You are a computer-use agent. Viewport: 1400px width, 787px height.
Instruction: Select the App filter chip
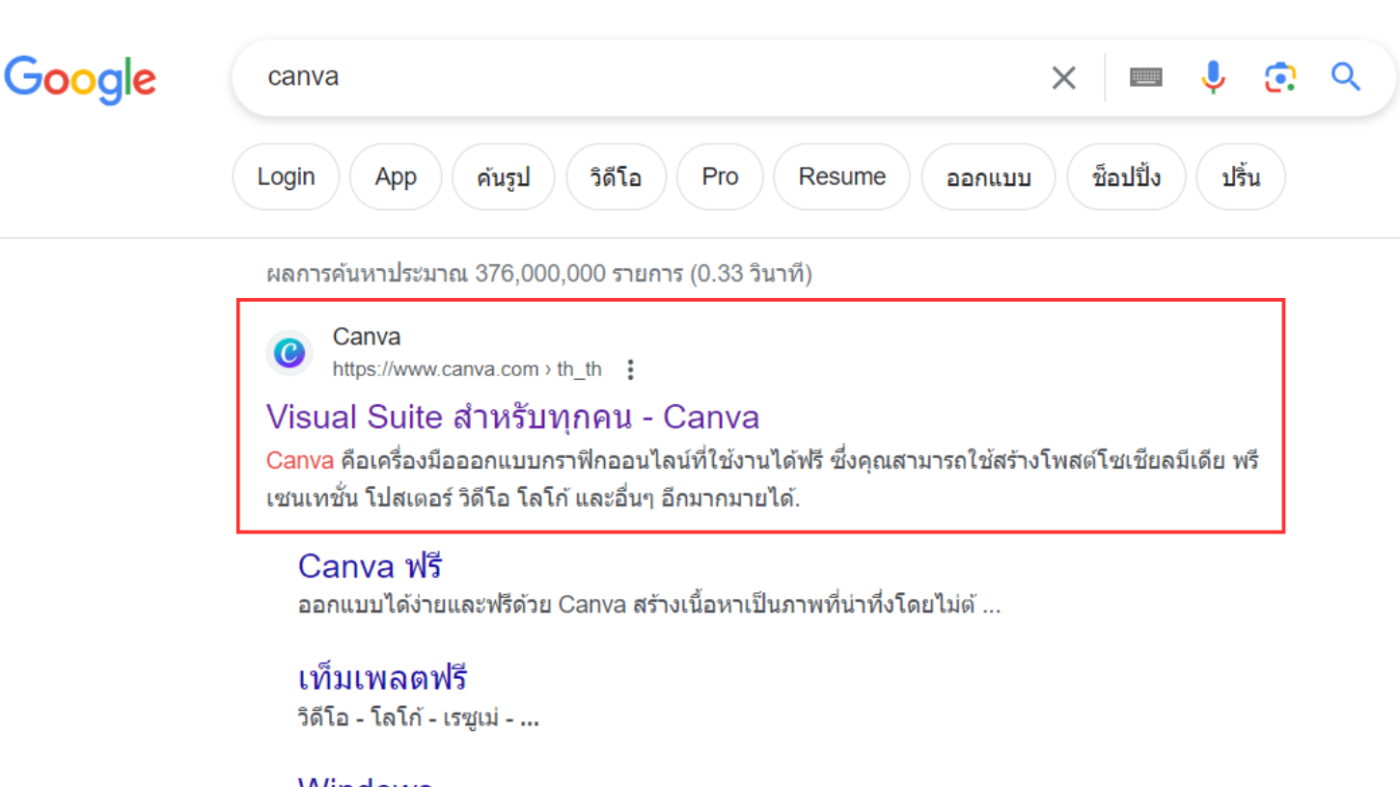click(395, 176)
